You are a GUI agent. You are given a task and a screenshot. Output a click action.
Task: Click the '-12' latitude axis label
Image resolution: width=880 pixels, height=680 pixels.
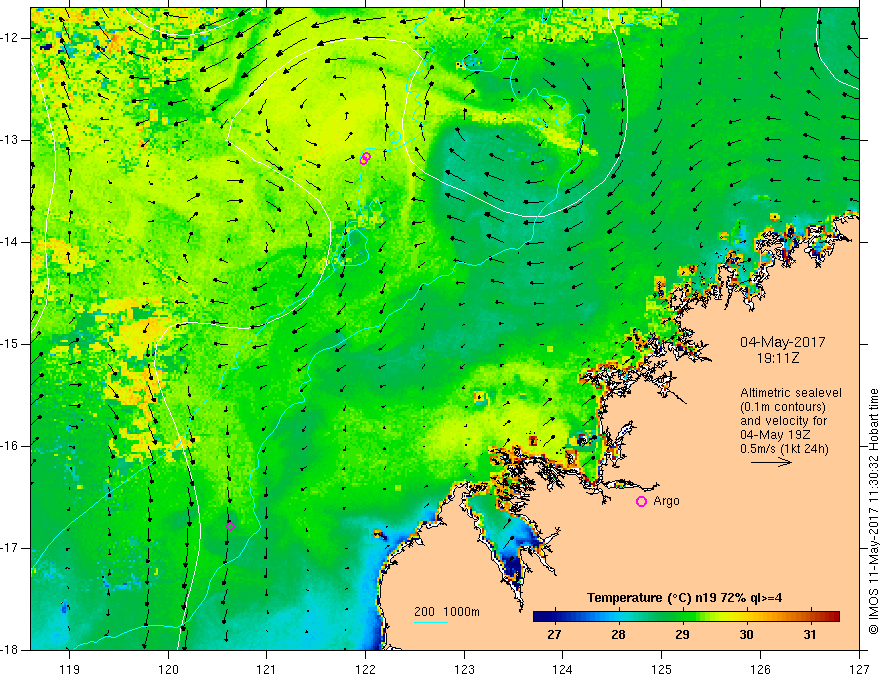point(11,38)
